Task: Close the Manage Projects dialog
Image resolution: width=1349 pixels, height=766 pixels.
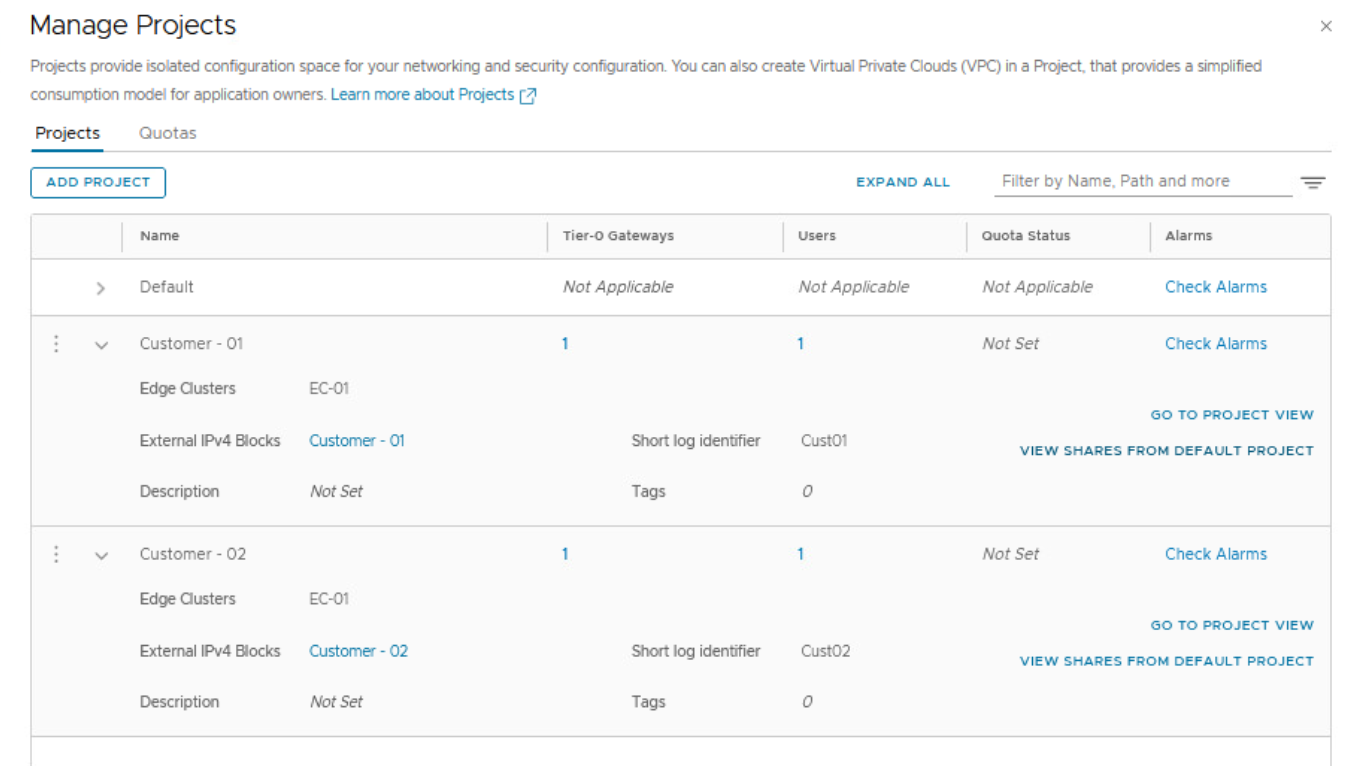Action: point(1326,27)
